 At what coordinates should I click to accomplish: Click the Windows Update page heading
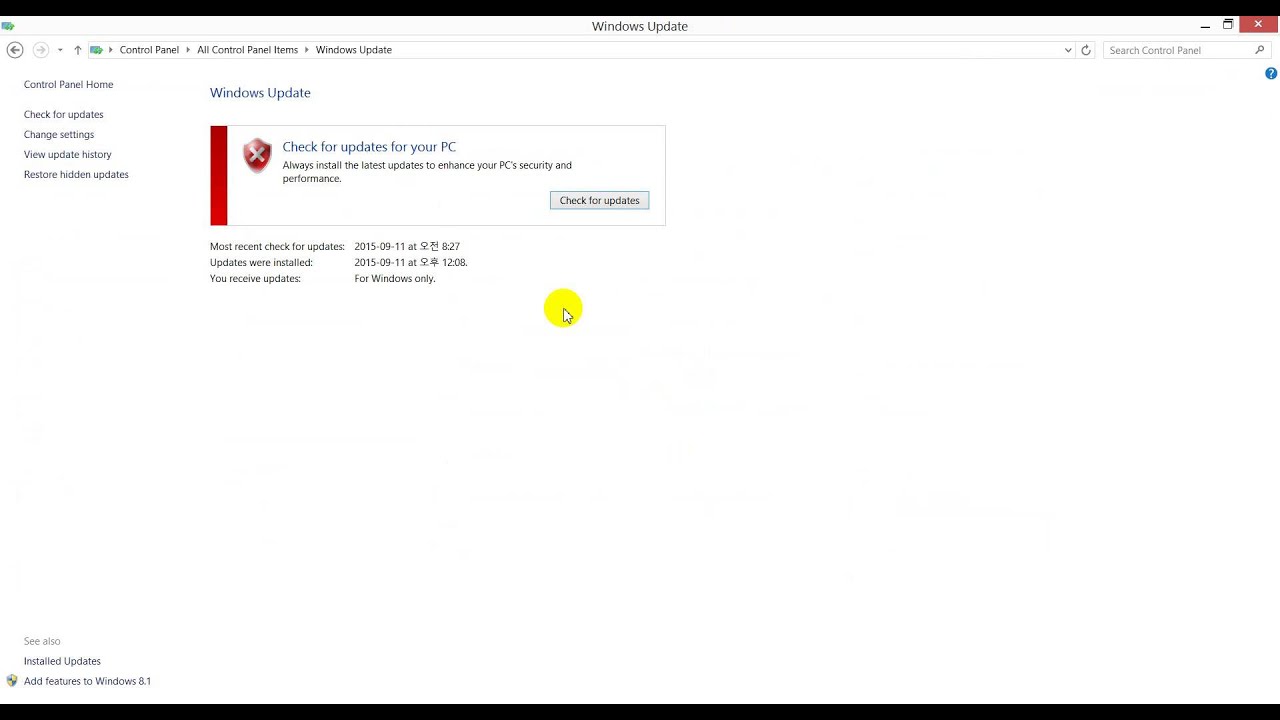click(260, 93)
